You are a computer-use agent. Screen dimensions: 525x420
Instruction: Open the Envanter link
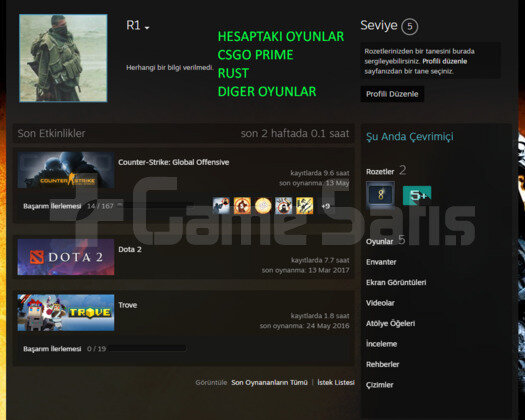(381, 262)
